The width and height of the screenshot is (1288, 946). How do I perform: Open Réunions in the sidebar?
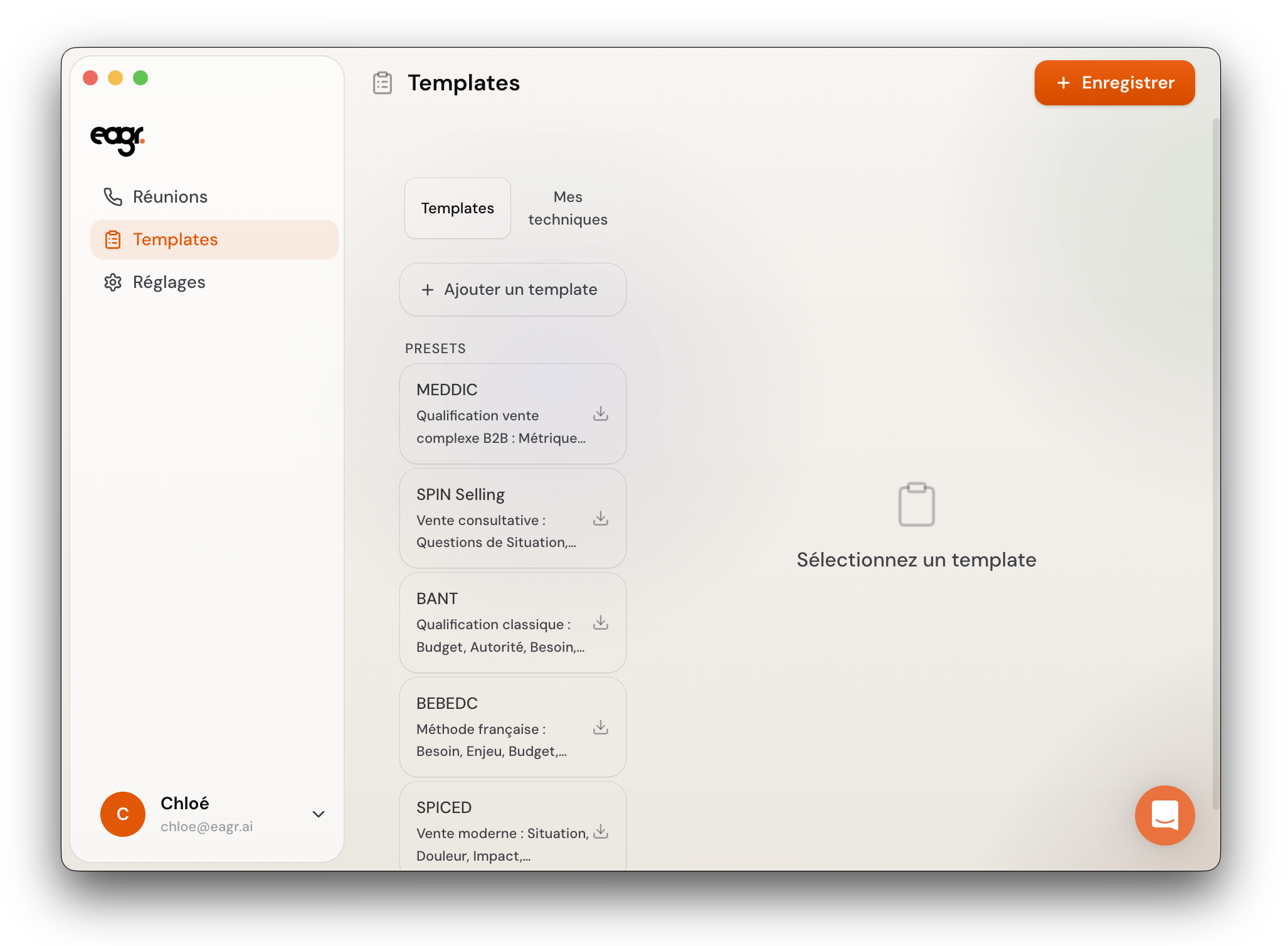[169, 197]
